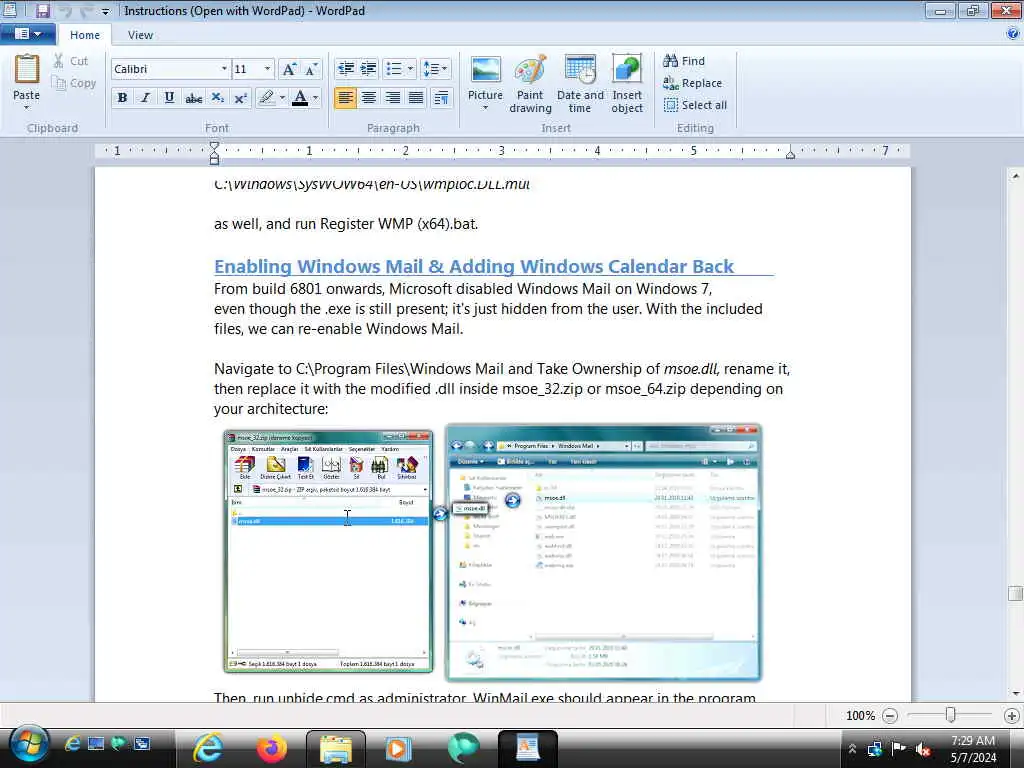
Task: Open Find
Action: tap(684, 61)
